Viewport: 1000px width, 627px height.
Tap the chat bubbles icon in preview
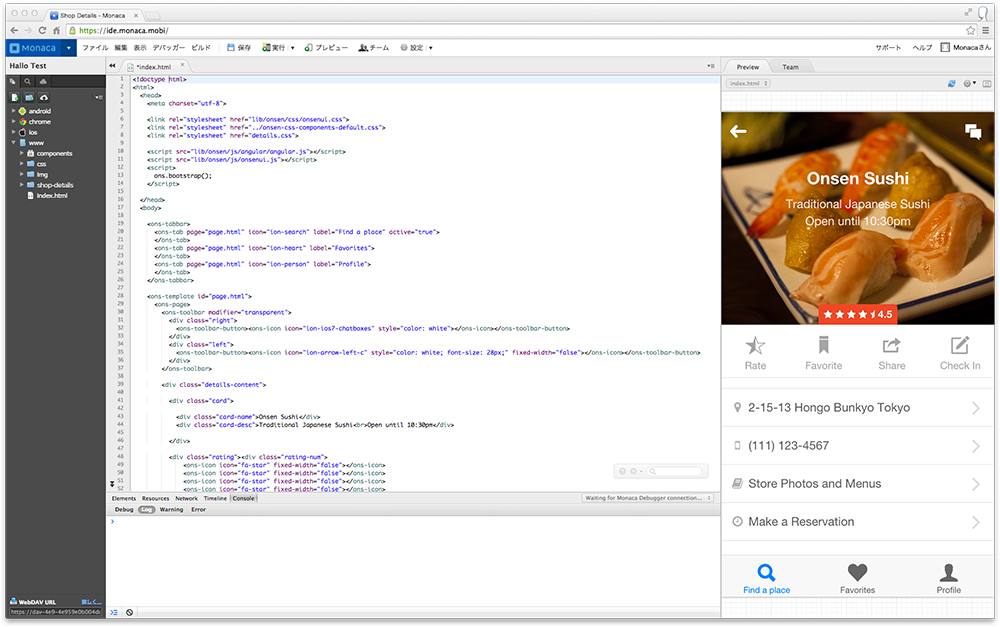coord(972,131)
